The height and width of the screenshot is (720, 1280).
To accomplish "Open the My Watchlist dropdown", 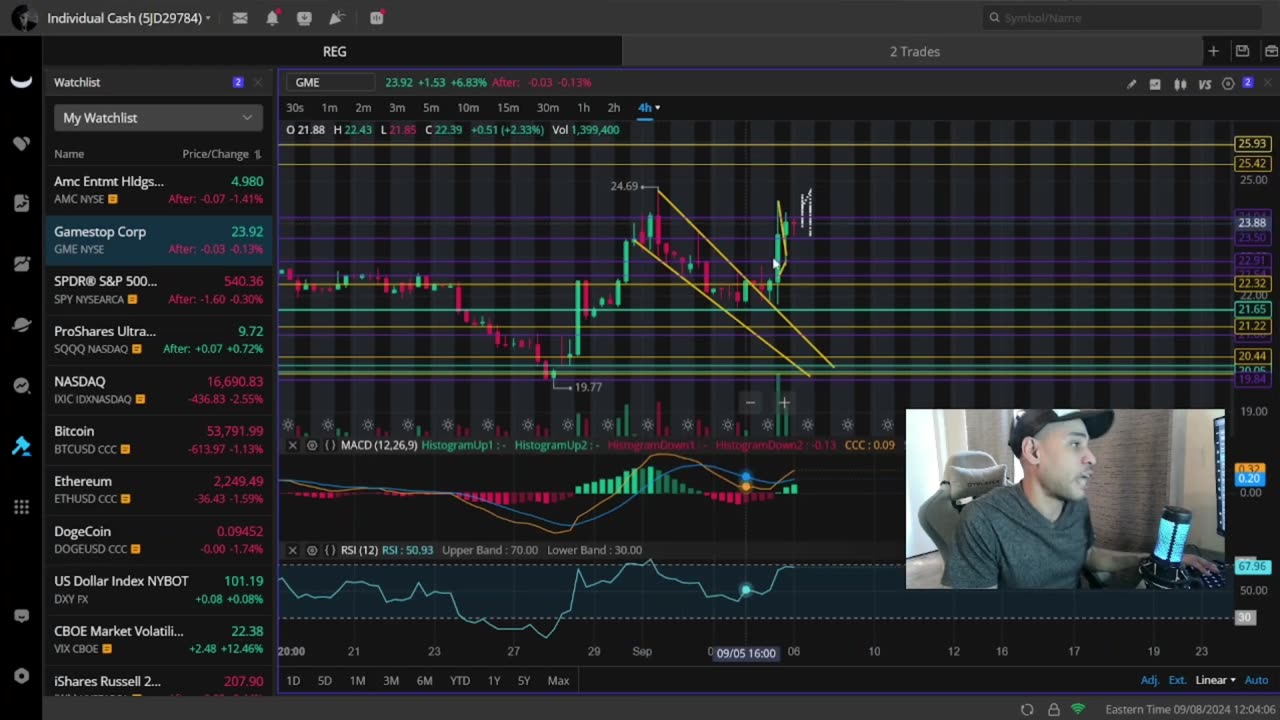I will pos(158,118).
